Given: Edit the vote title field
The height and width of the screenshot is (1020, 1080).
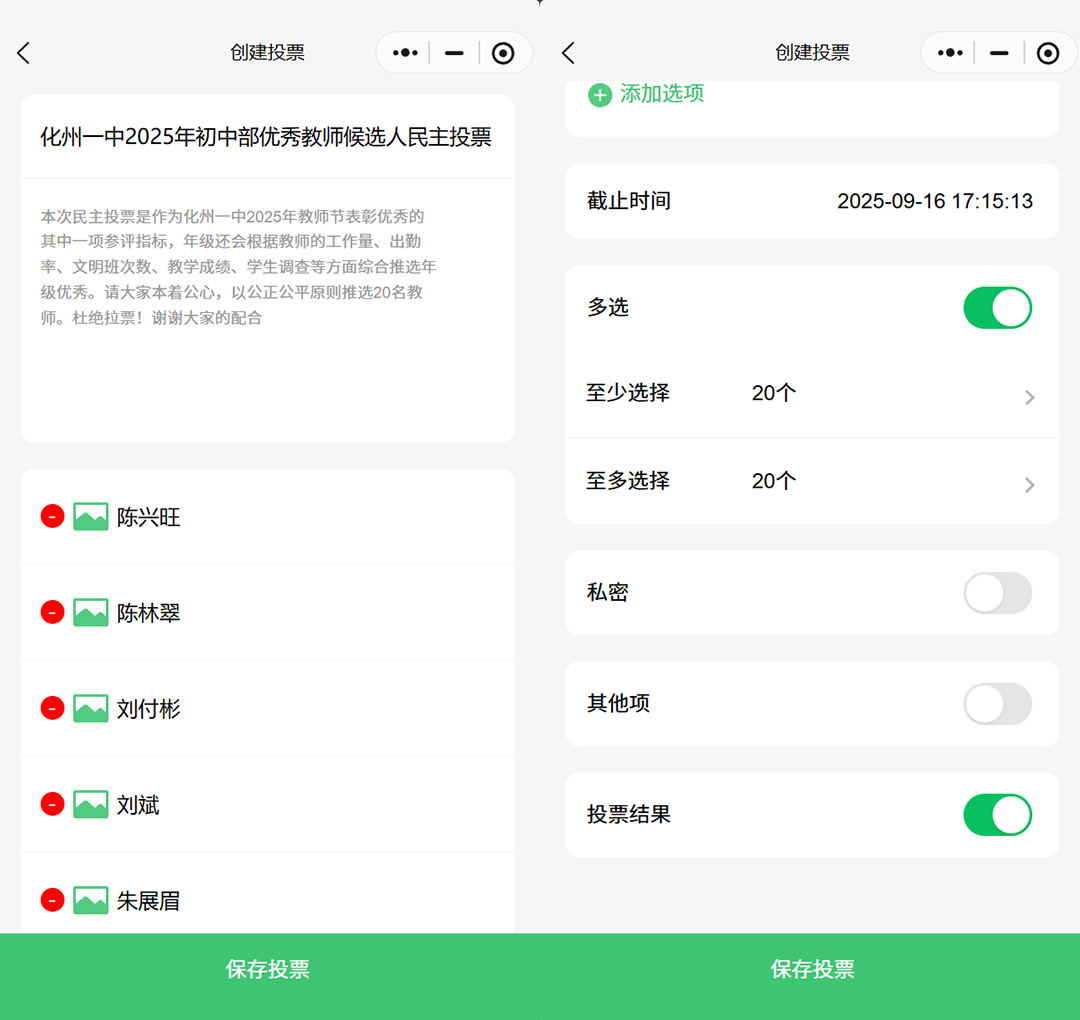Looking at the screenshot, I should [x=266, y=137].
